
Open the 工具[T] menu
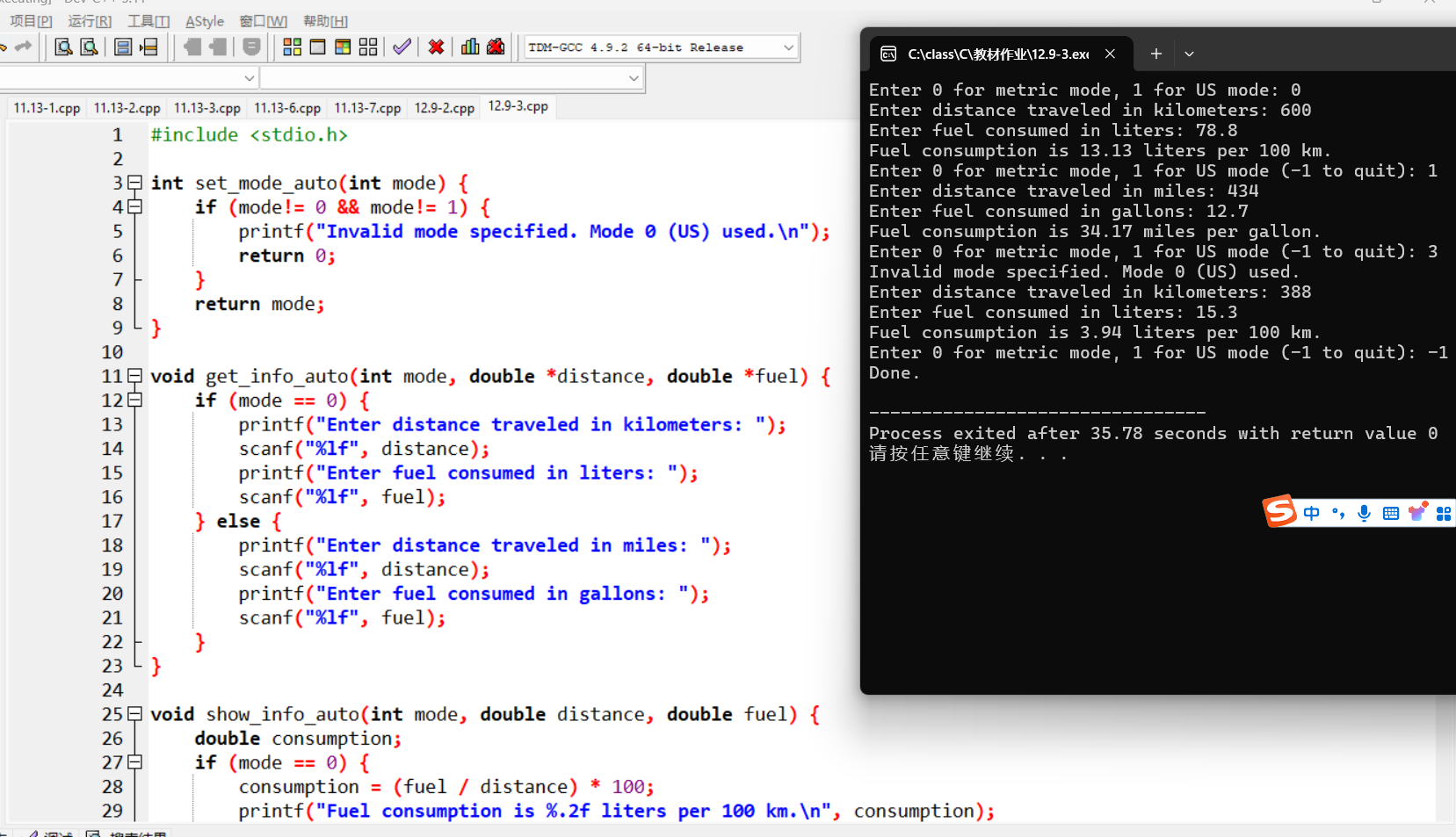148,21
